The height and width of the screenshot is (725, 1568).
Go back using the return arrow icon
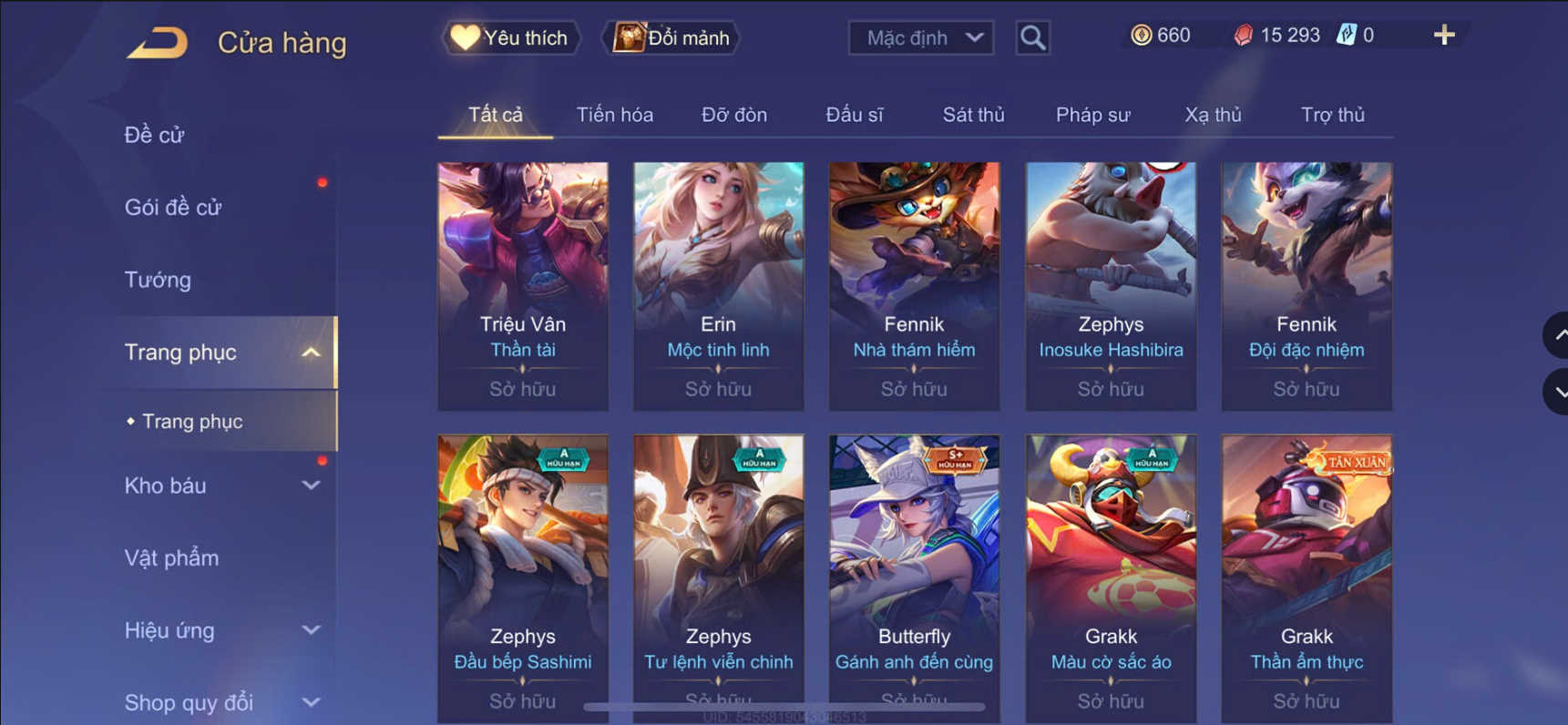[x=157, y=42]
